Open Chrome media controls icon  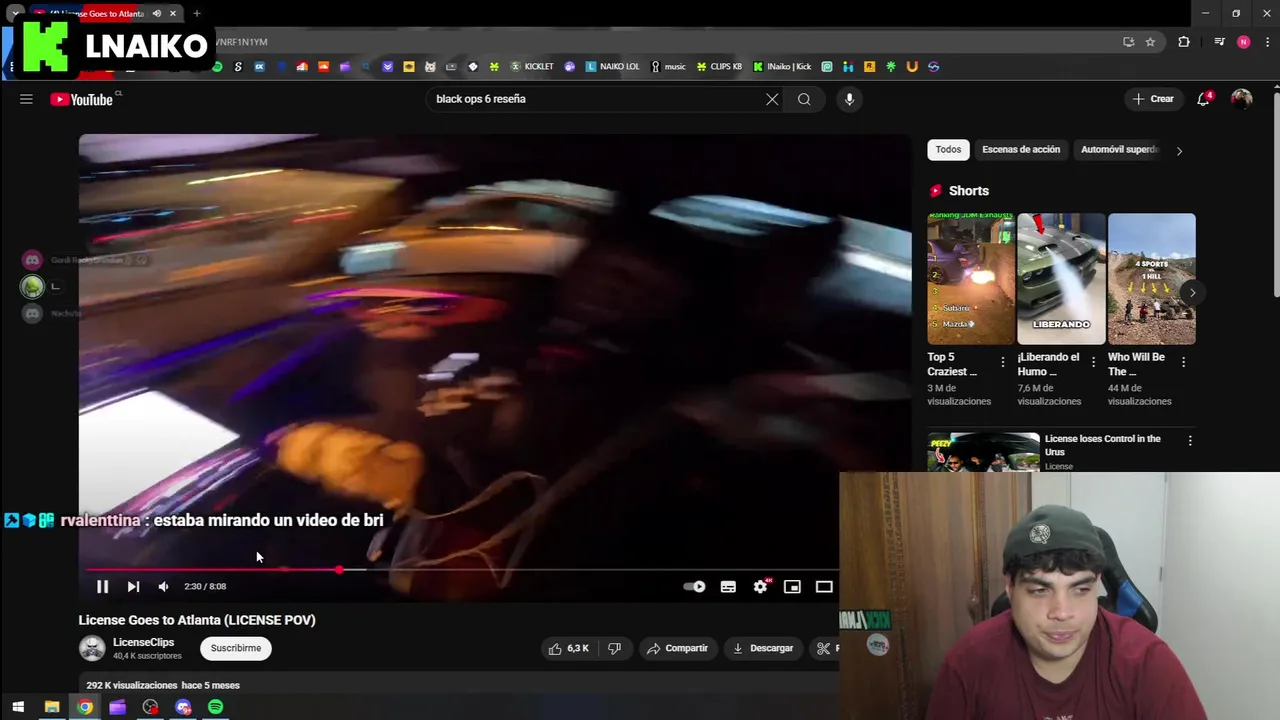click(x=1219, y=42)
